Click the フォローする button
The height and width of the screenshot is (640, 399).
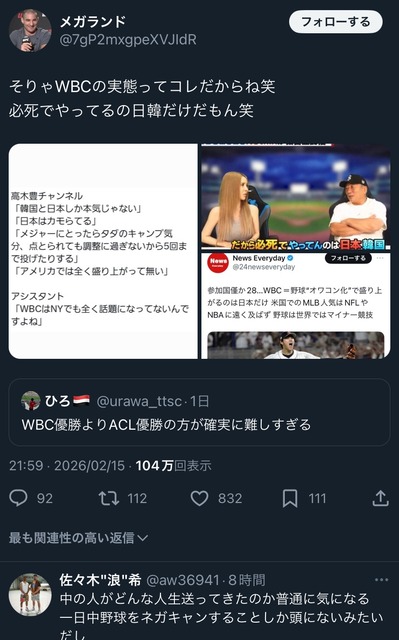(336, 22)
